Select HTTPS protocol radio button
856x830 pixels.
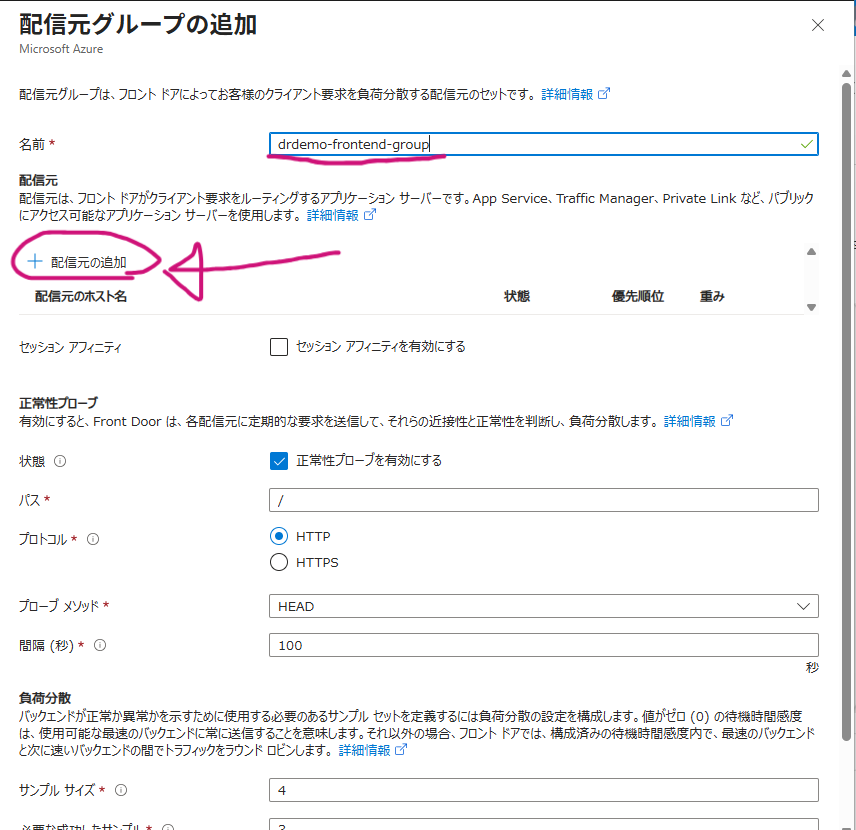coord(279,562)
